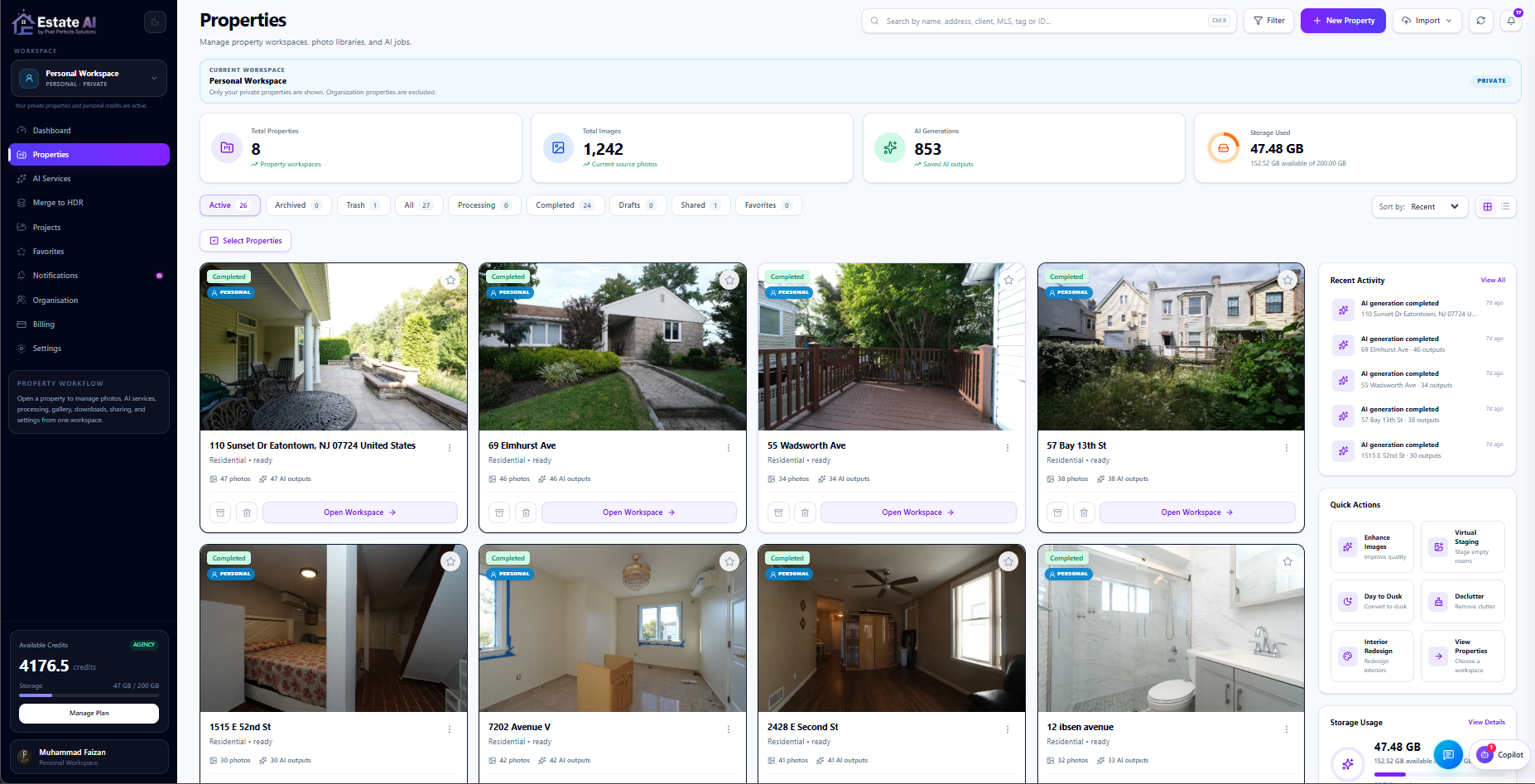The image size is (1535, 784).
Task: Delete the 57 Bay 13th St property
Action: coord(1084,512)
